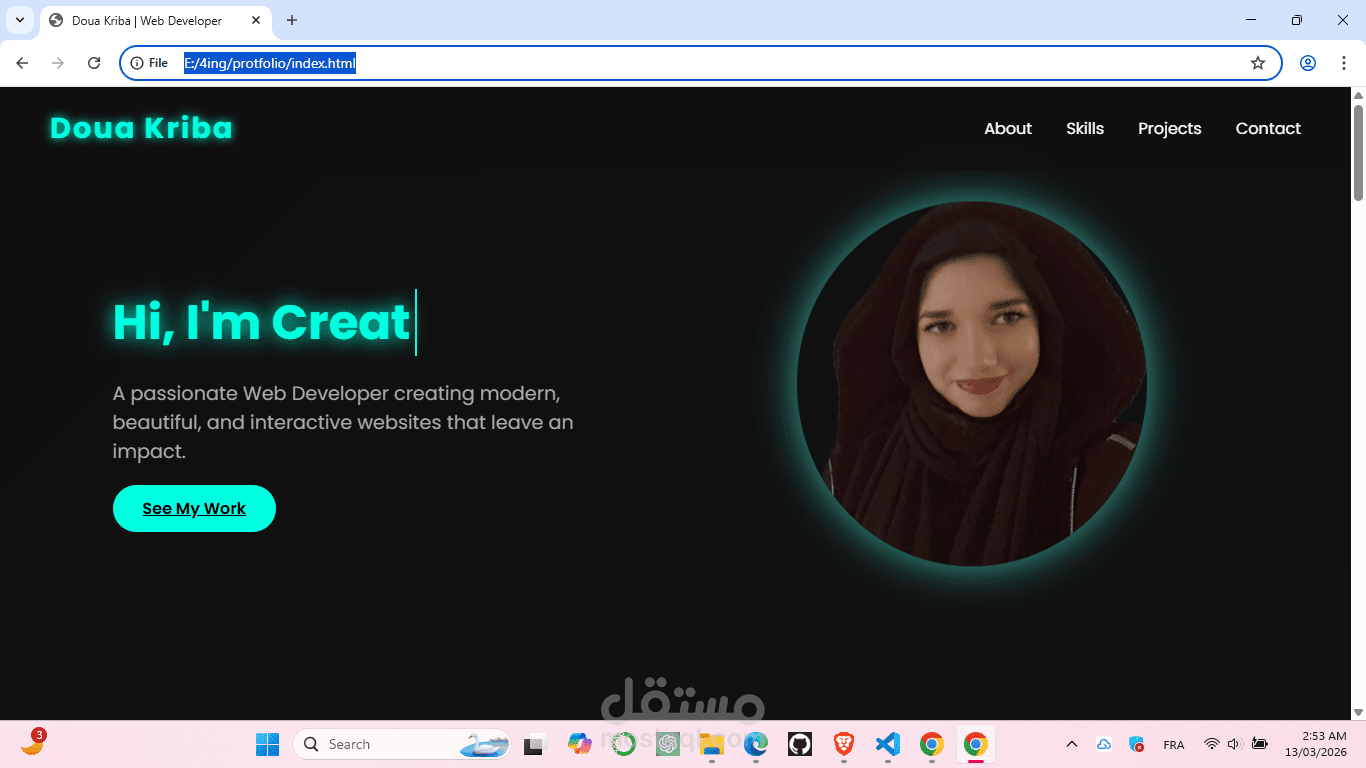Viewport: 1366px width, 768px height.
Task: Click the See My Work button
Action: [194, 508]
